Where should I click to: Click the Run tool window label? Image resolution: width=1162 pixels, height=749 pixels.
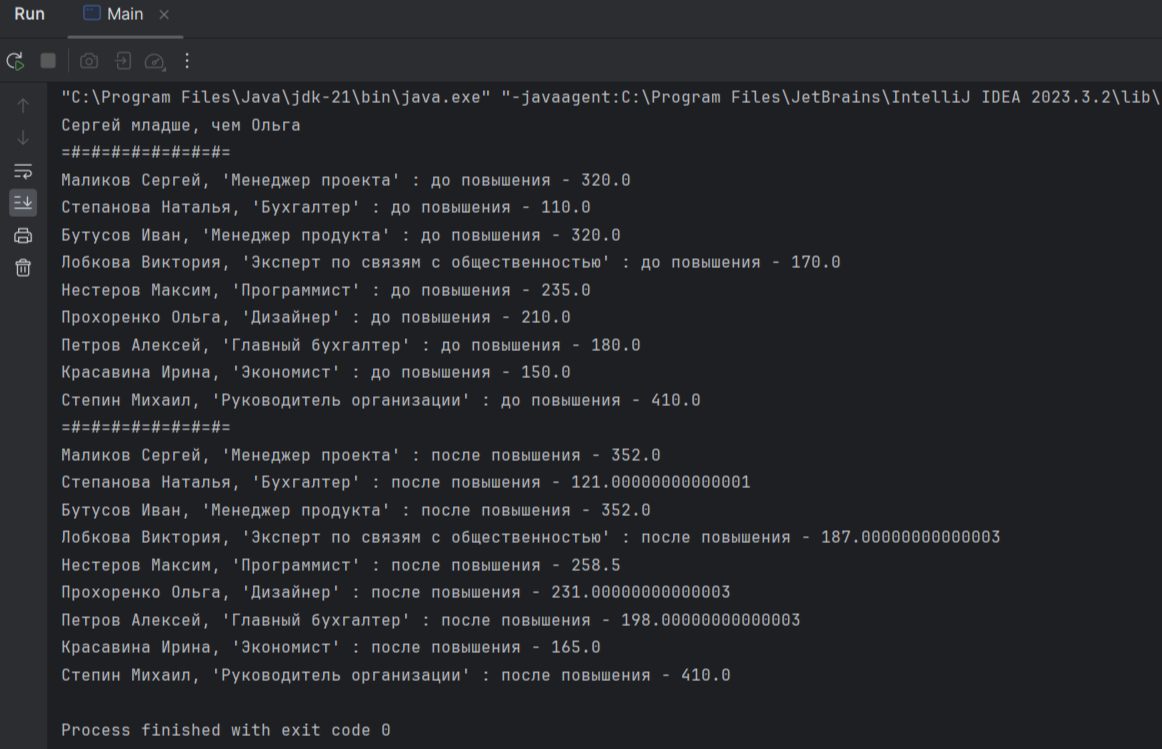coord(29,13)
